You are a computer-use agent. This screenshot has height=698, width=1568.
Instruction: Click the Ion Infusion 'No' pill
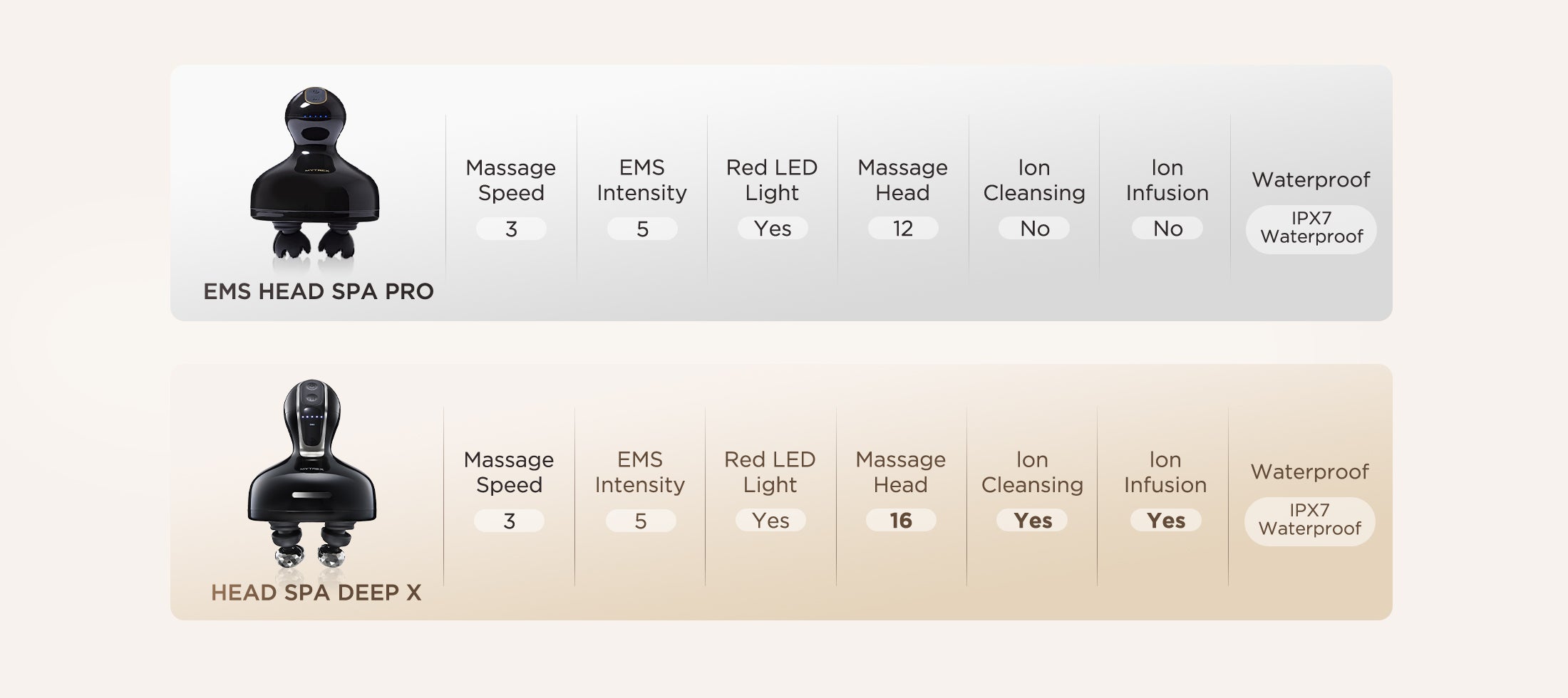click(1167, 229)
